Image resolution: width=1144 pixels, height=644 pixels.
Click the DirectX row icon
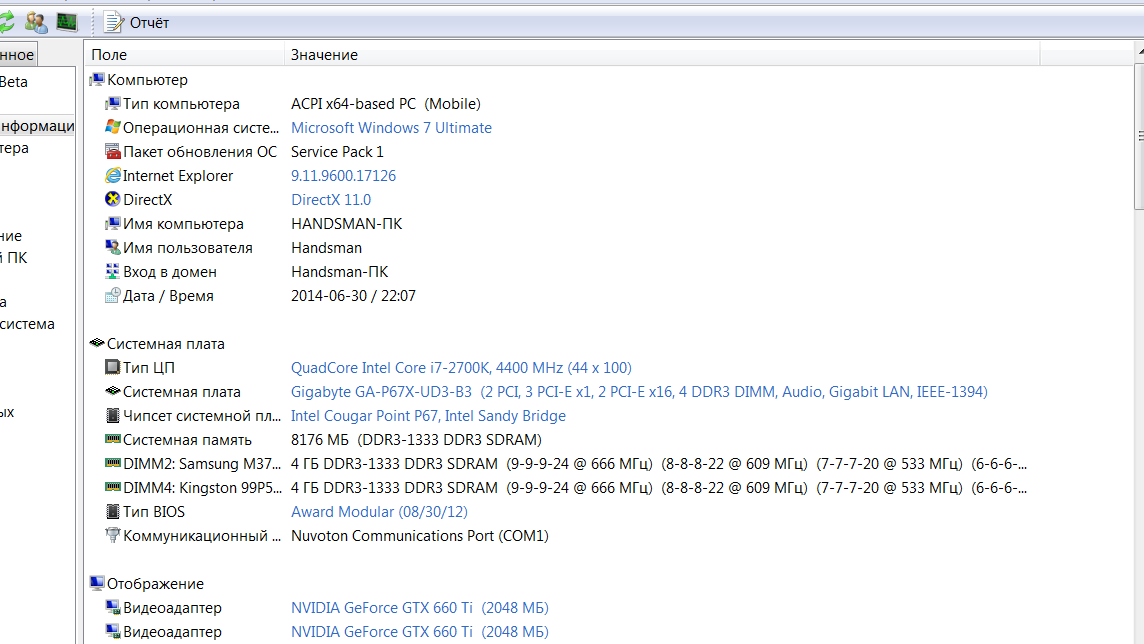click(112, 199)
